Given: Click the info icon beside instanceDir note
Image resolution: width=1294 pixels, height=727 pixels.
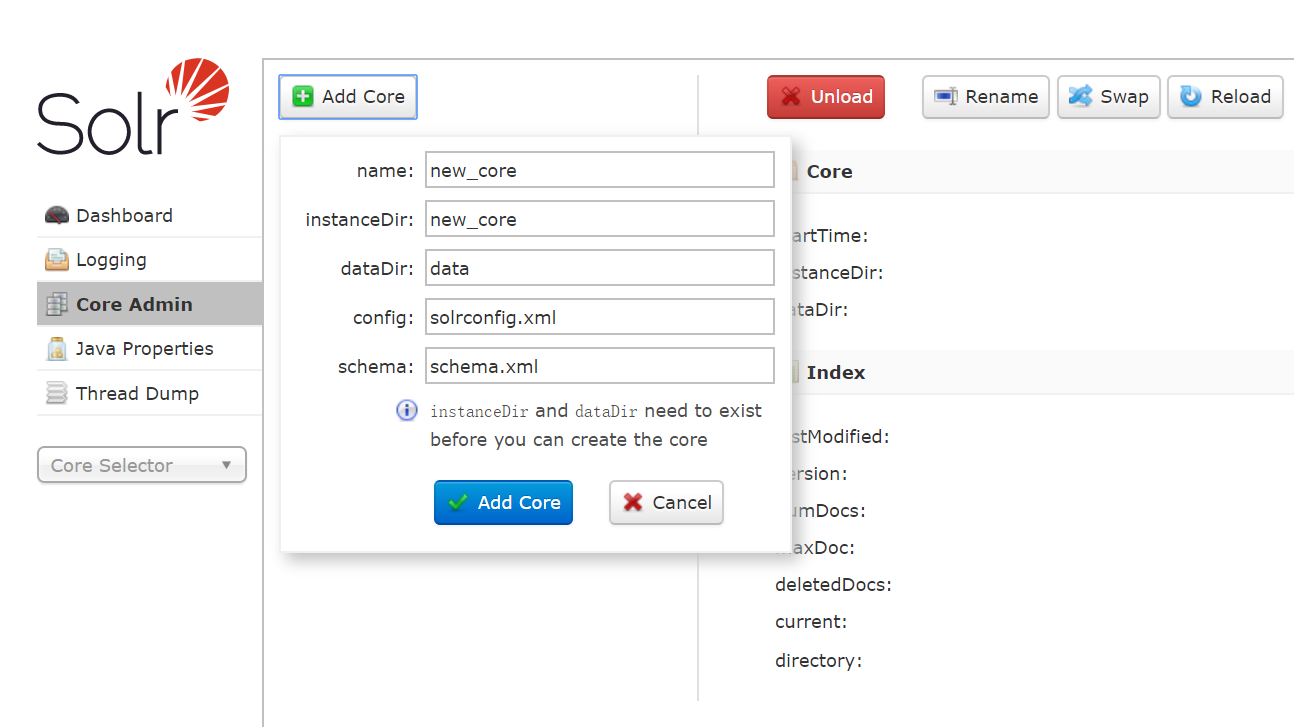Looking at the screenshot, I should coord(407,411).
